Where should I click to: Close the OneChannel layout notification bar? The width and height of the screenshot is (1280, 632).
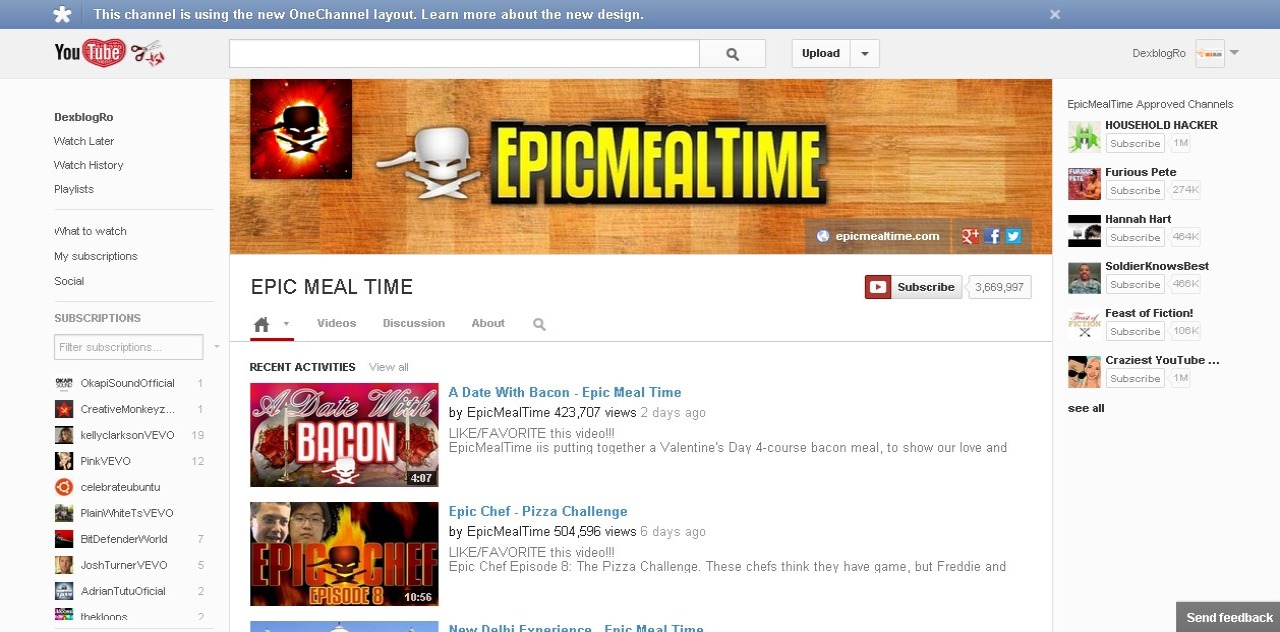coord(1054,15)
